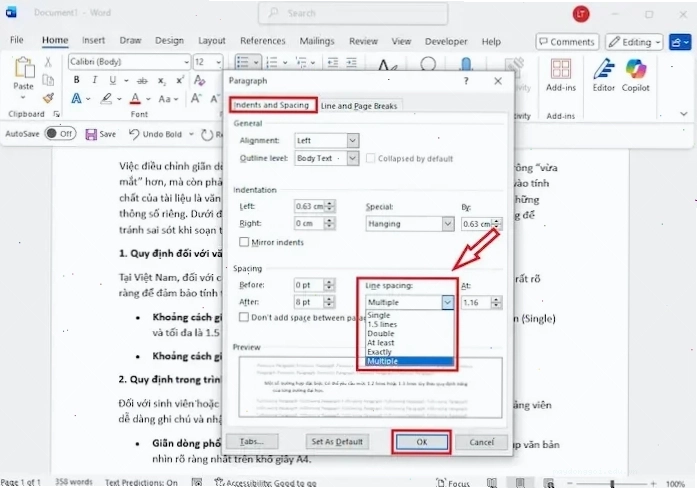Screen dimensions: 697x488
Task: Click the Left indentation value field
Action: coord(309,206)
